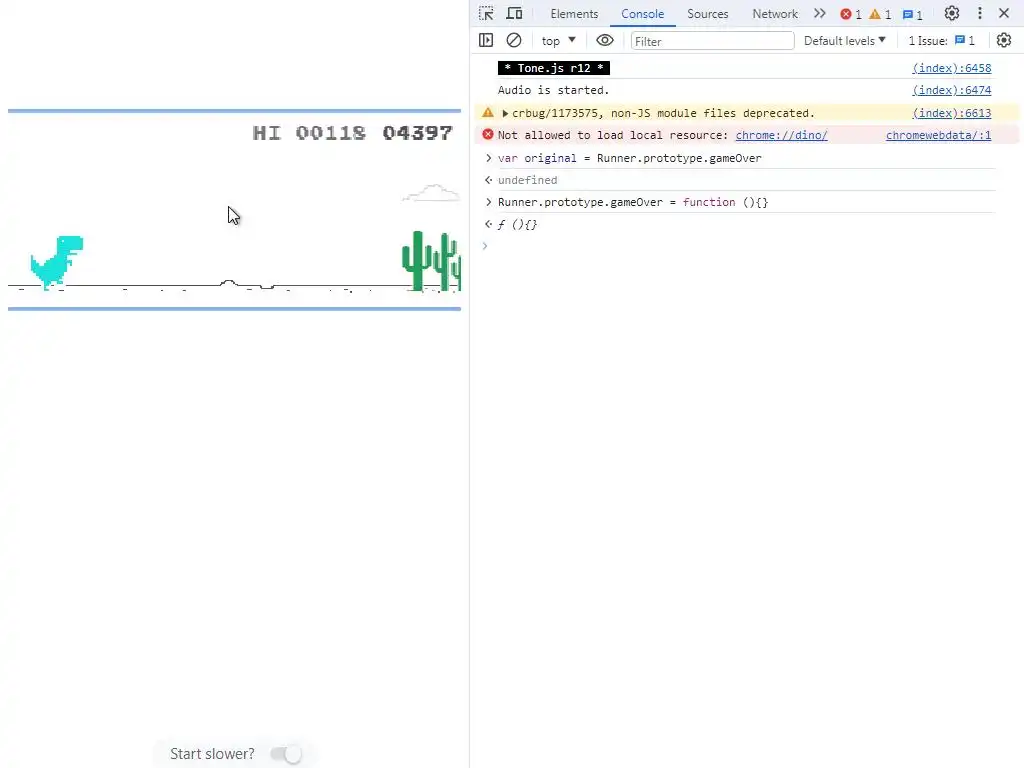Click the red error count badge

pyautogui.click(x=851, y=14)
